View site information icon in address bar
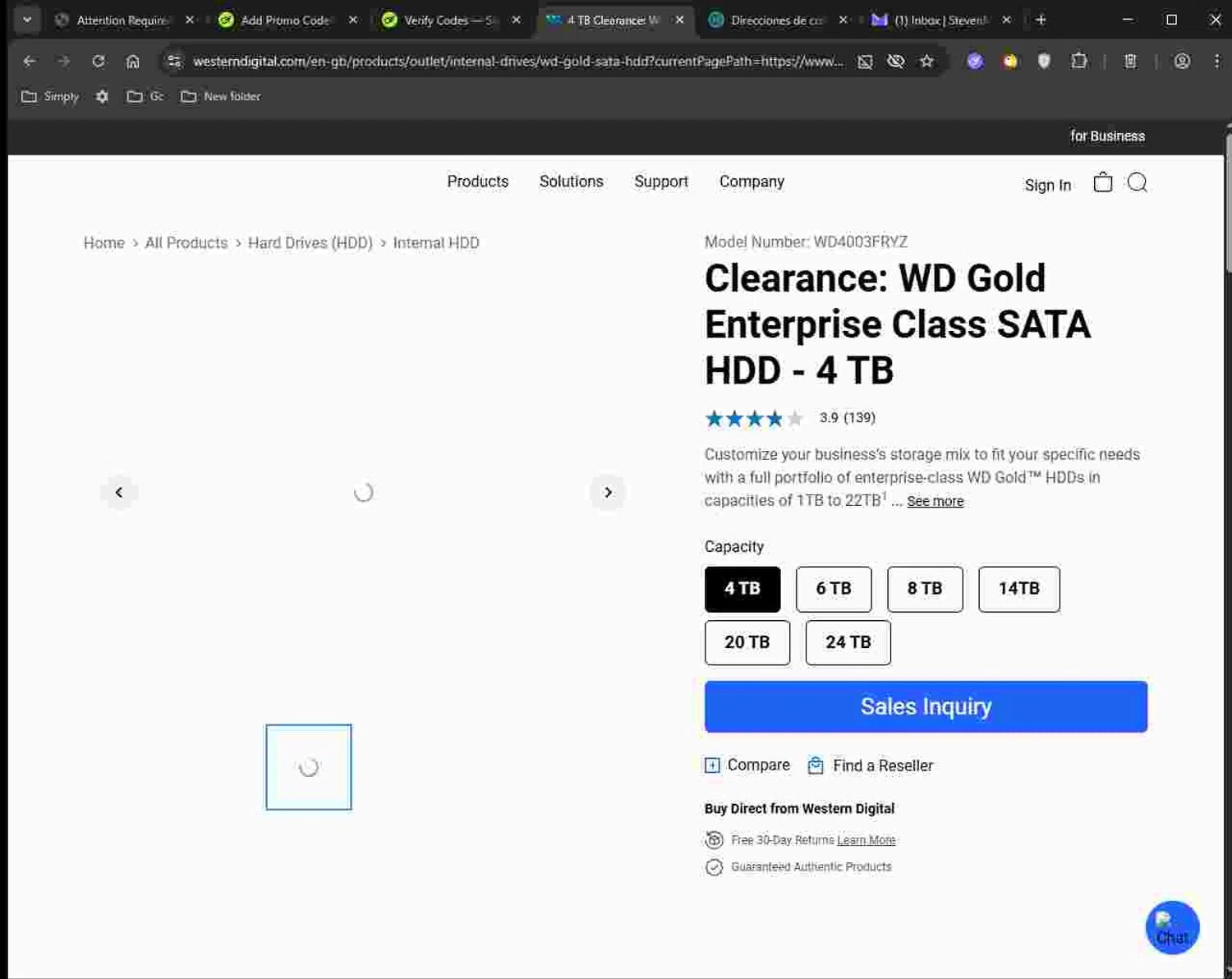Image resolution: width=1232 pixels, height=979 pixels. click(173, 61)
